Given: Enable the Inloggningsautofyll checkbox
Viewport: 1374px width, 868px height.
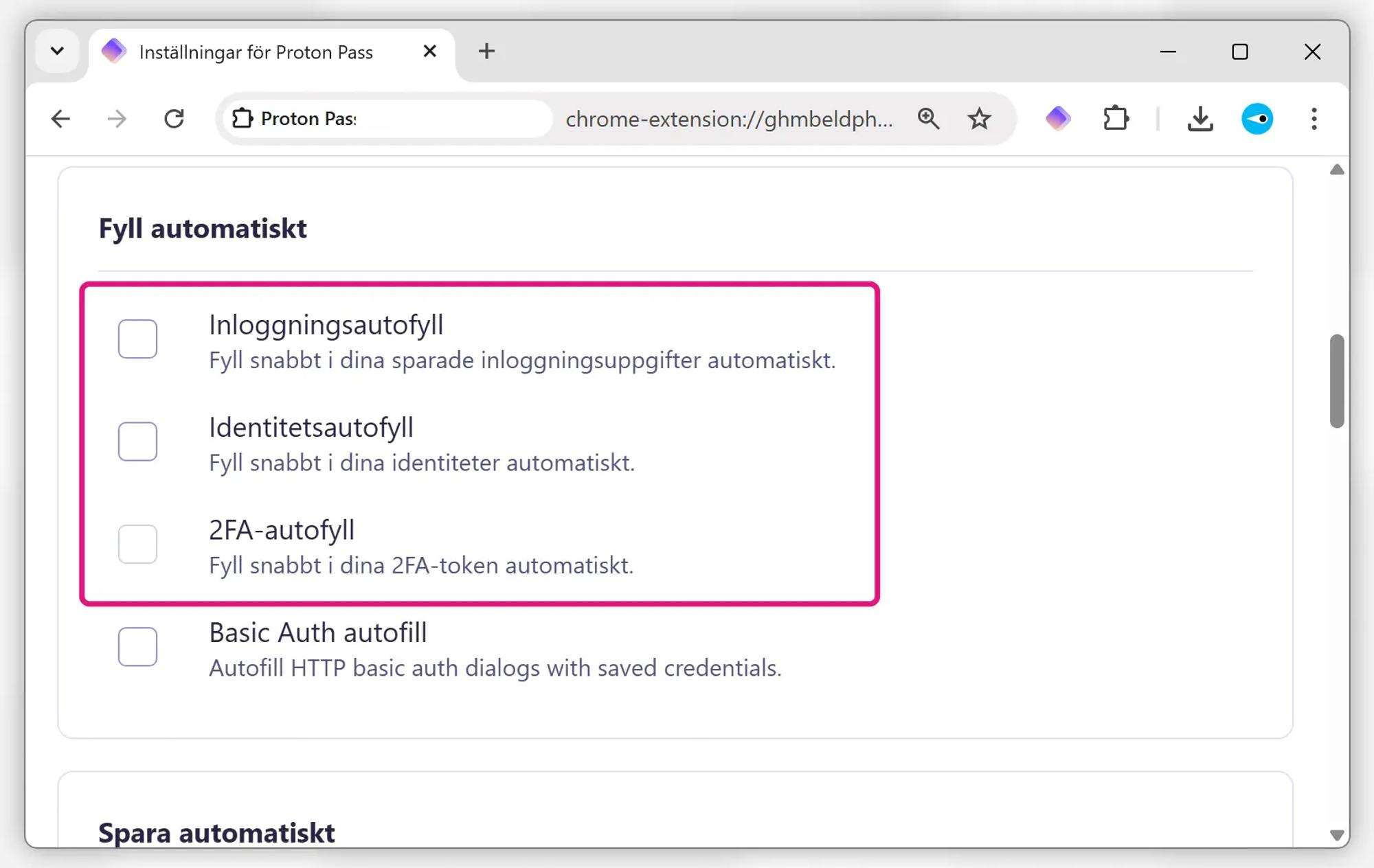Looking at the screenshot, I should tap(137, 339).
